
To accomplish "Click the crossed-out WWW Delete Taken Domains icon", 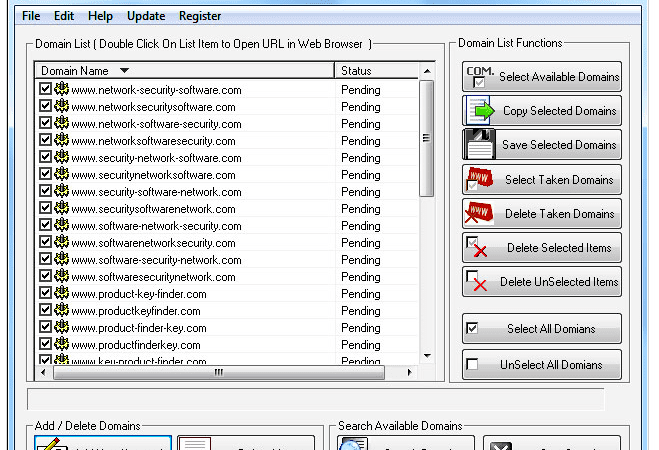I will tap(479, 213).
